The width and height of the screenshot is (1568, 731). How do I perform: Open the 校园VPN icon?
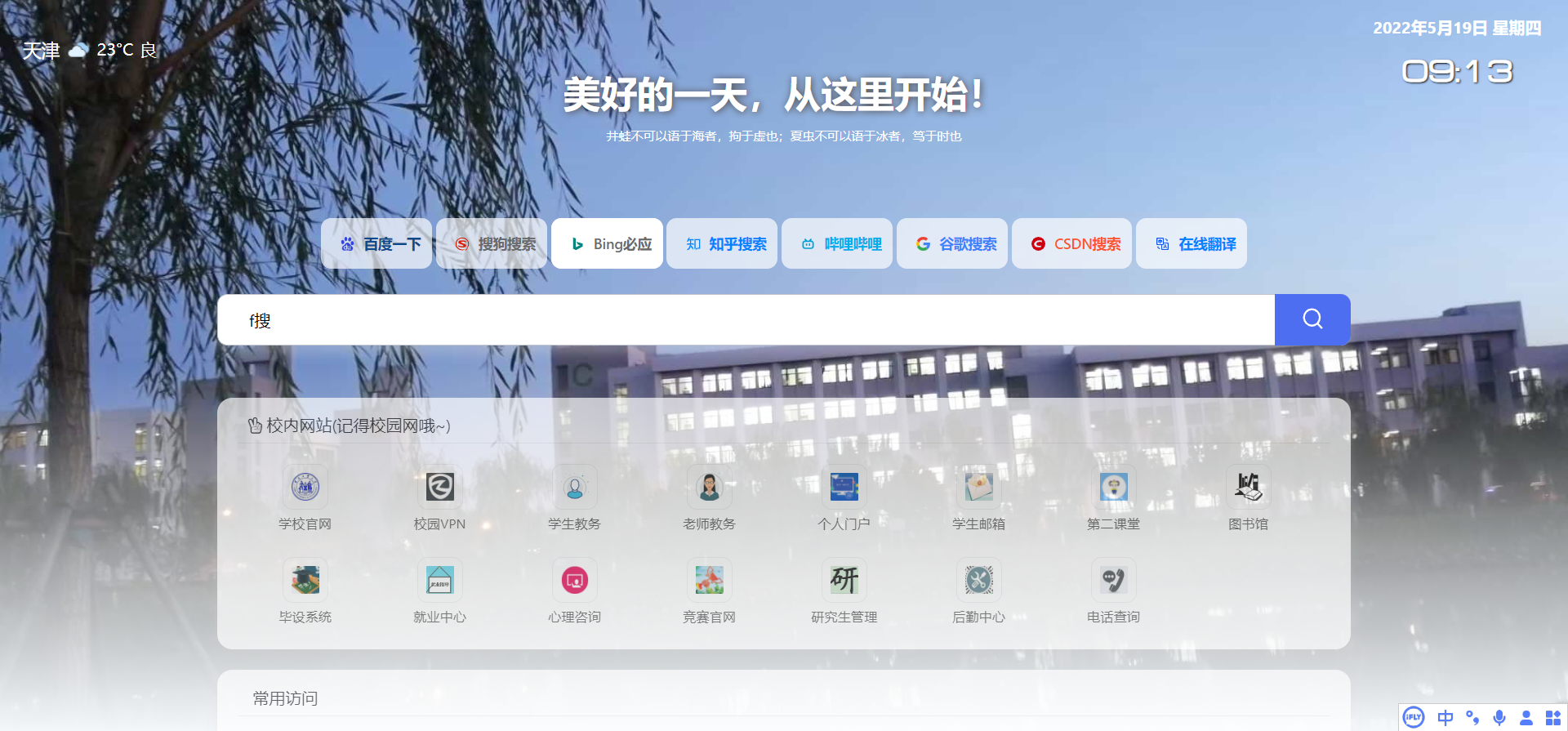click(440, 487)
